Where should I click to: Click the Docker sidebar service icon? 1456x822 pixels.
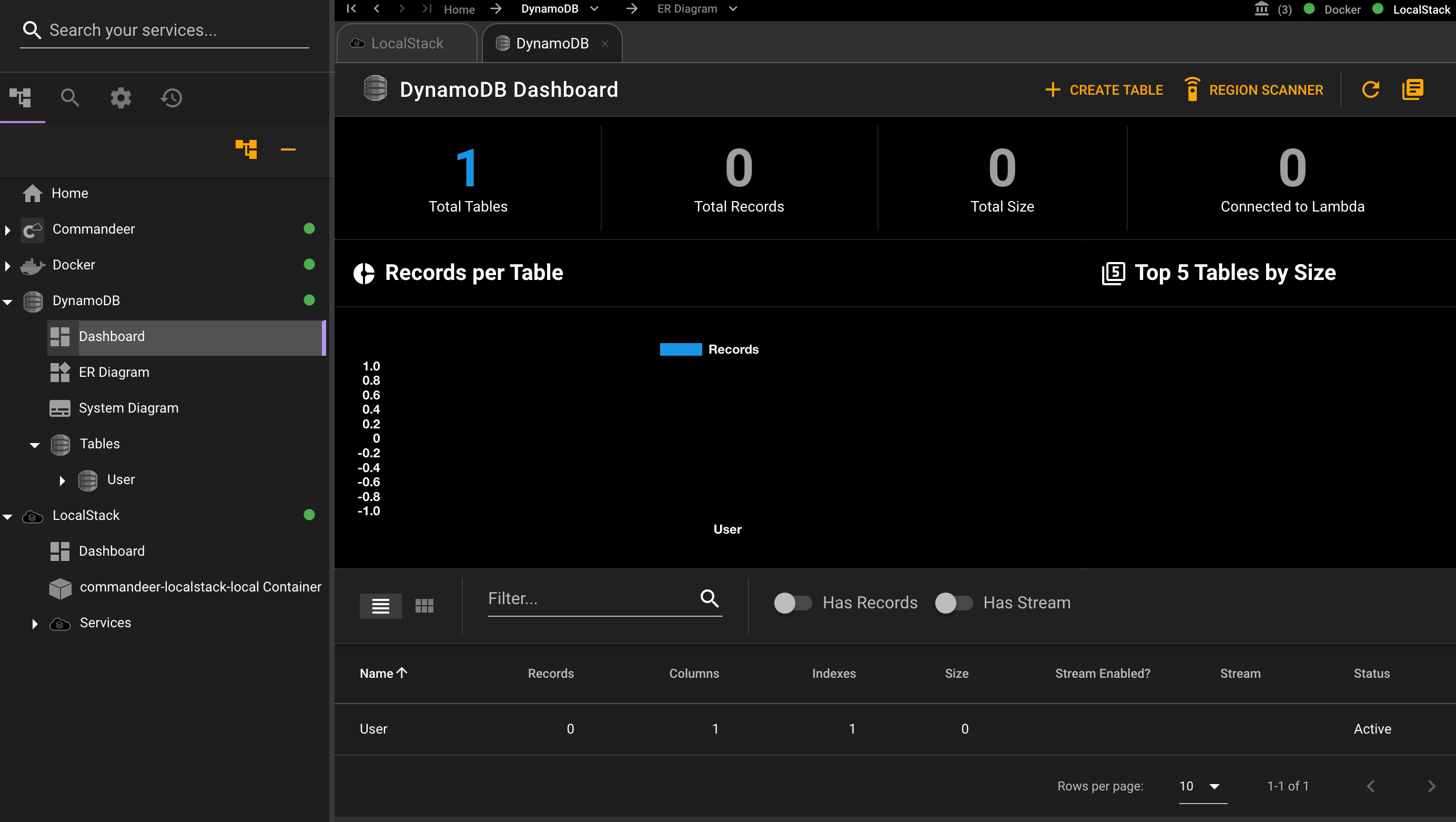(x=33, y=265)
